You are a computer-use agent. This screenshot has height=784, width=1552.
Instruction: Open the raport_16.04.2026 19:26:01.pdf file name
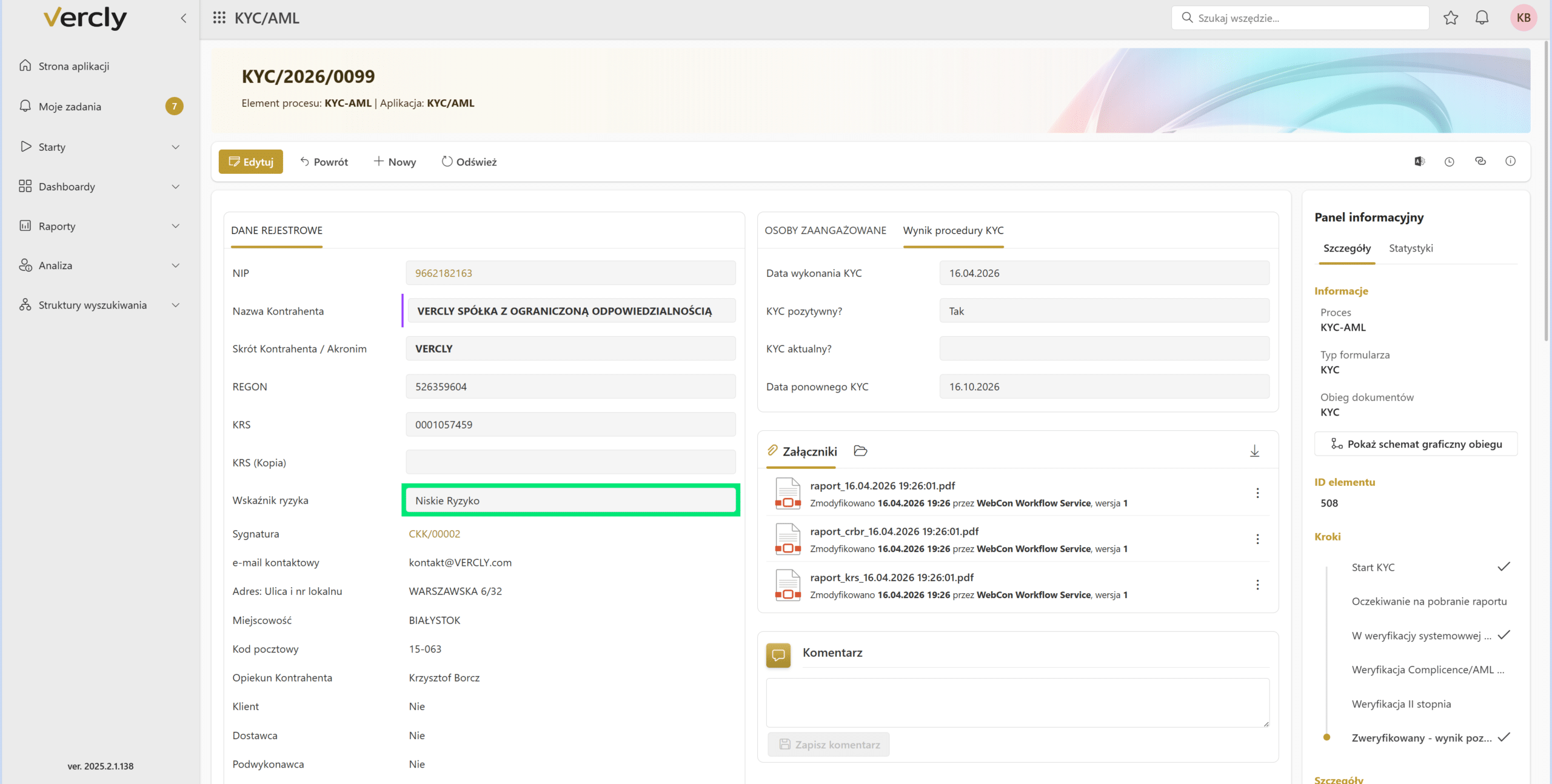click(883, 486)
